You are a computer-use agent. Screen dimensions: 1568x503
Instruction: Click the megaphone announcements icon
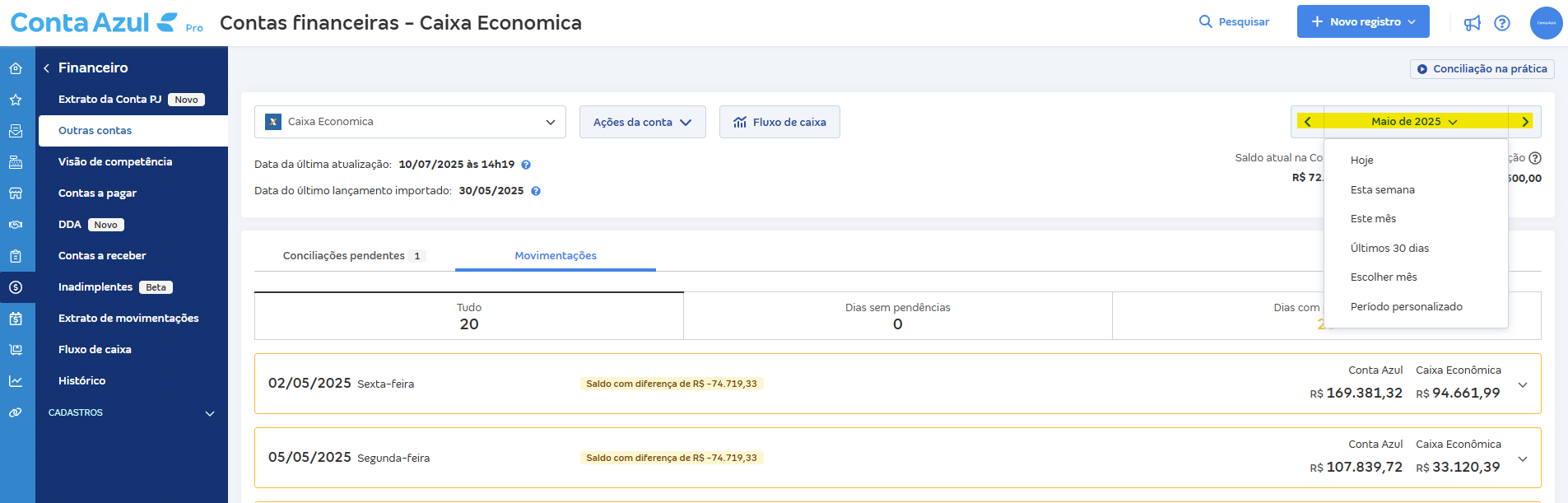(1472, 23)
